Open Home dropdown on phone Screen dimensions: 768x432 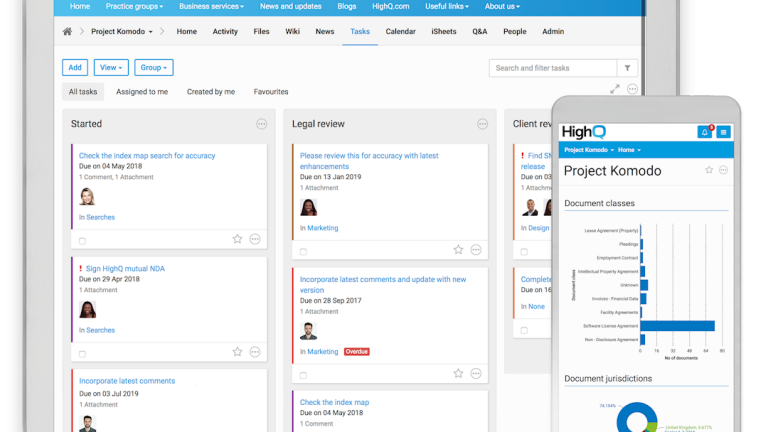629,150
